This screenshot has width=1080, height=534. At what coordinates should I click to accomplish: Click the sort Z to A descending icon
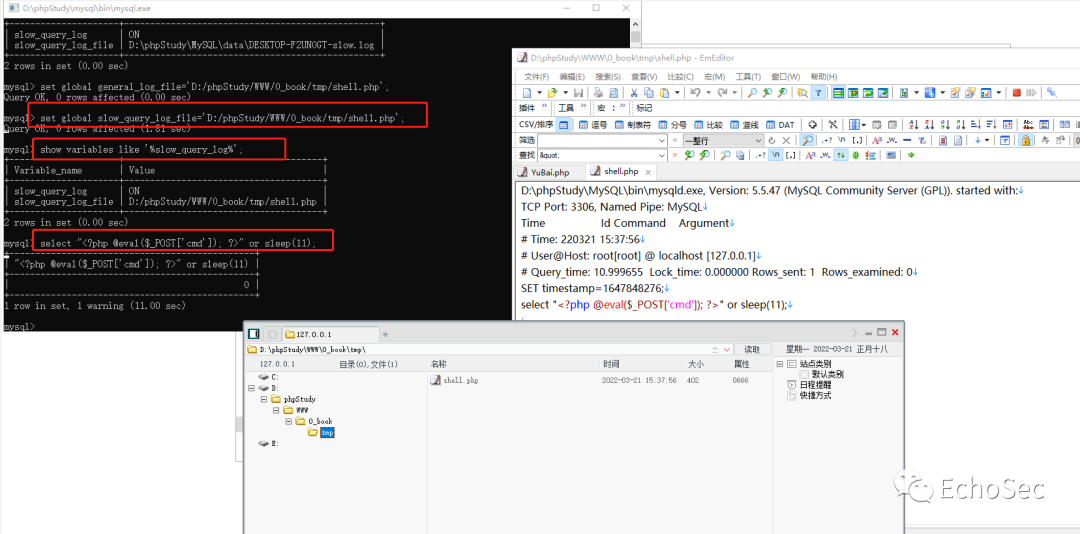[929, 125]
